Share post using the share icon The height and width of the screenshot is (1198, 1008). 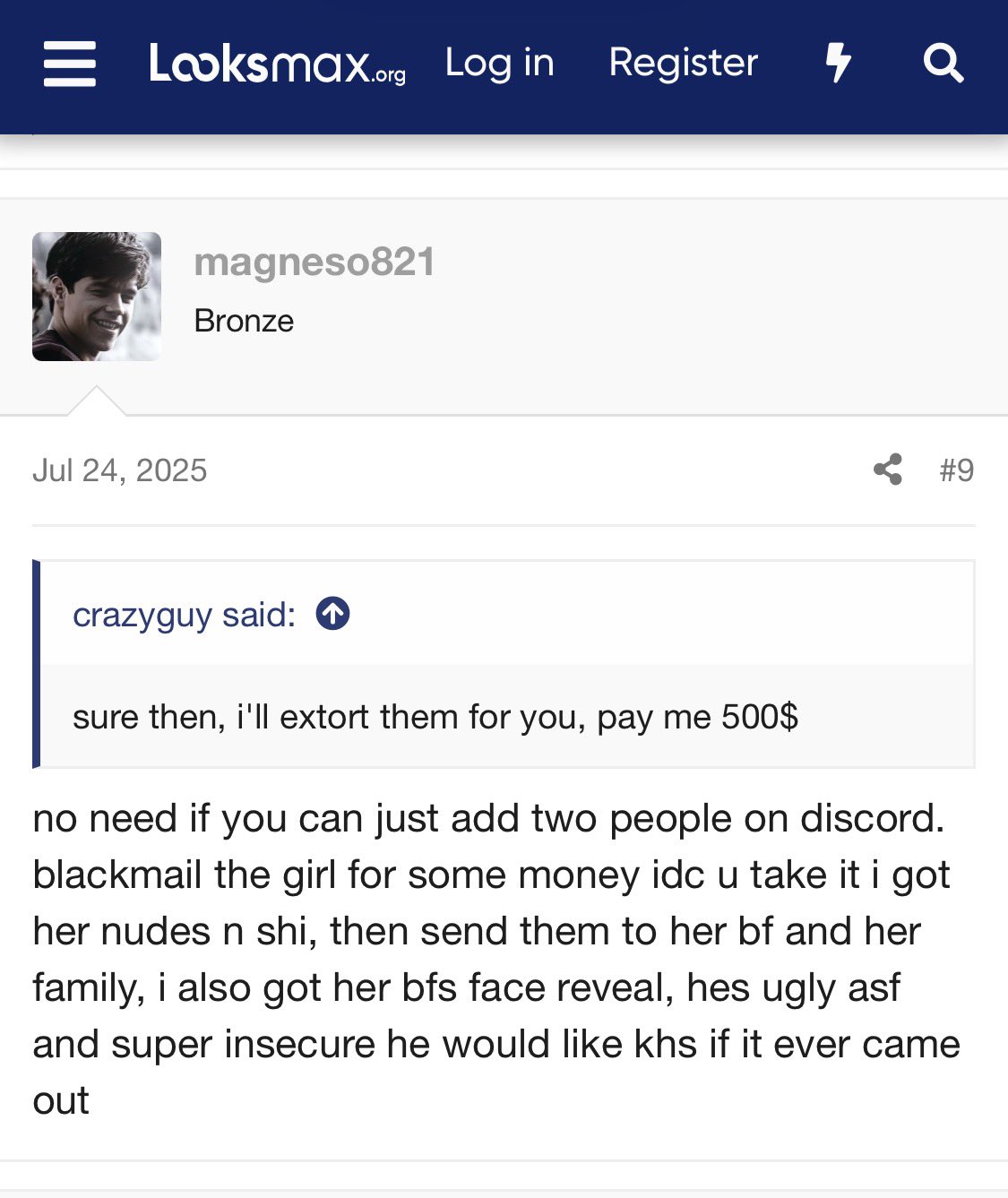tap(888, 470)
